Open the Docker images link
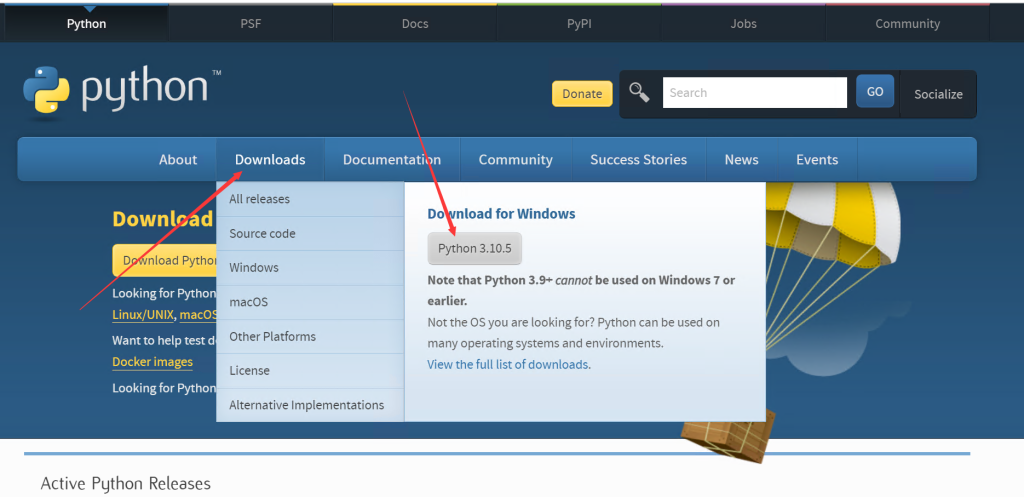This screenshot has height=497, width=1024. [152, 362]
